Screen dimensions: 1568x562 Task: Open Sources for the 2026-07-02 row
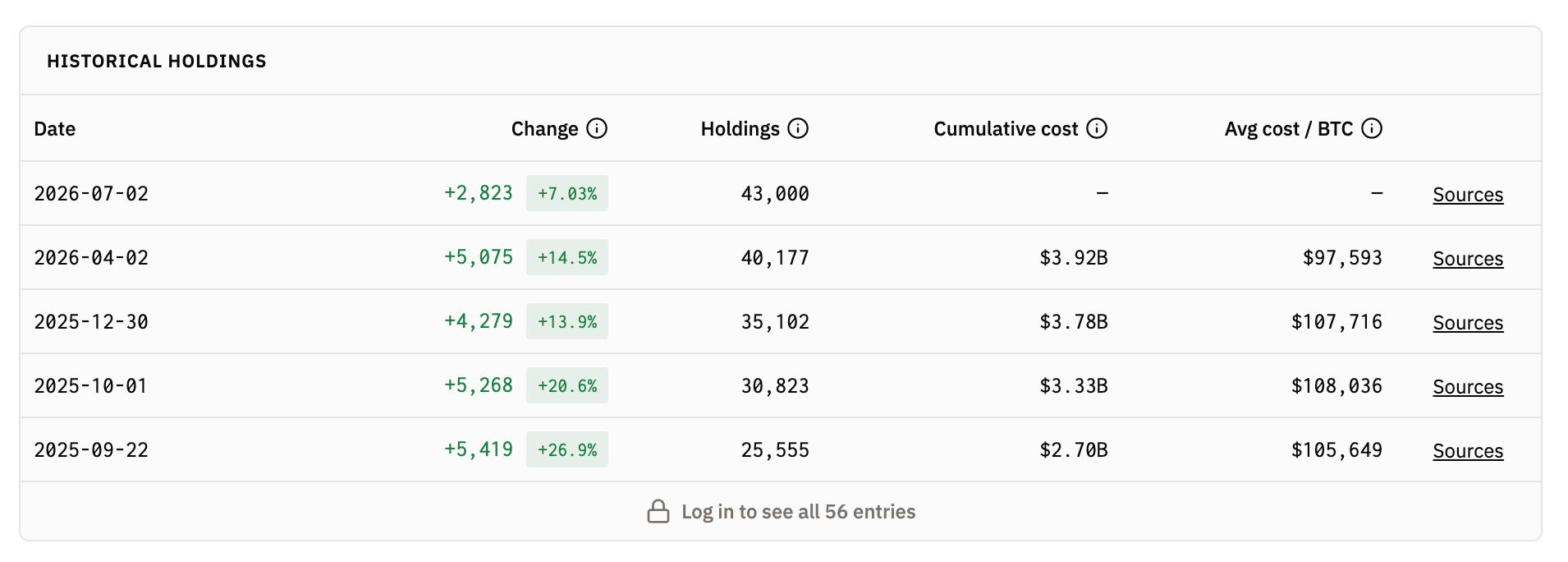click(x=1468, y=195)
